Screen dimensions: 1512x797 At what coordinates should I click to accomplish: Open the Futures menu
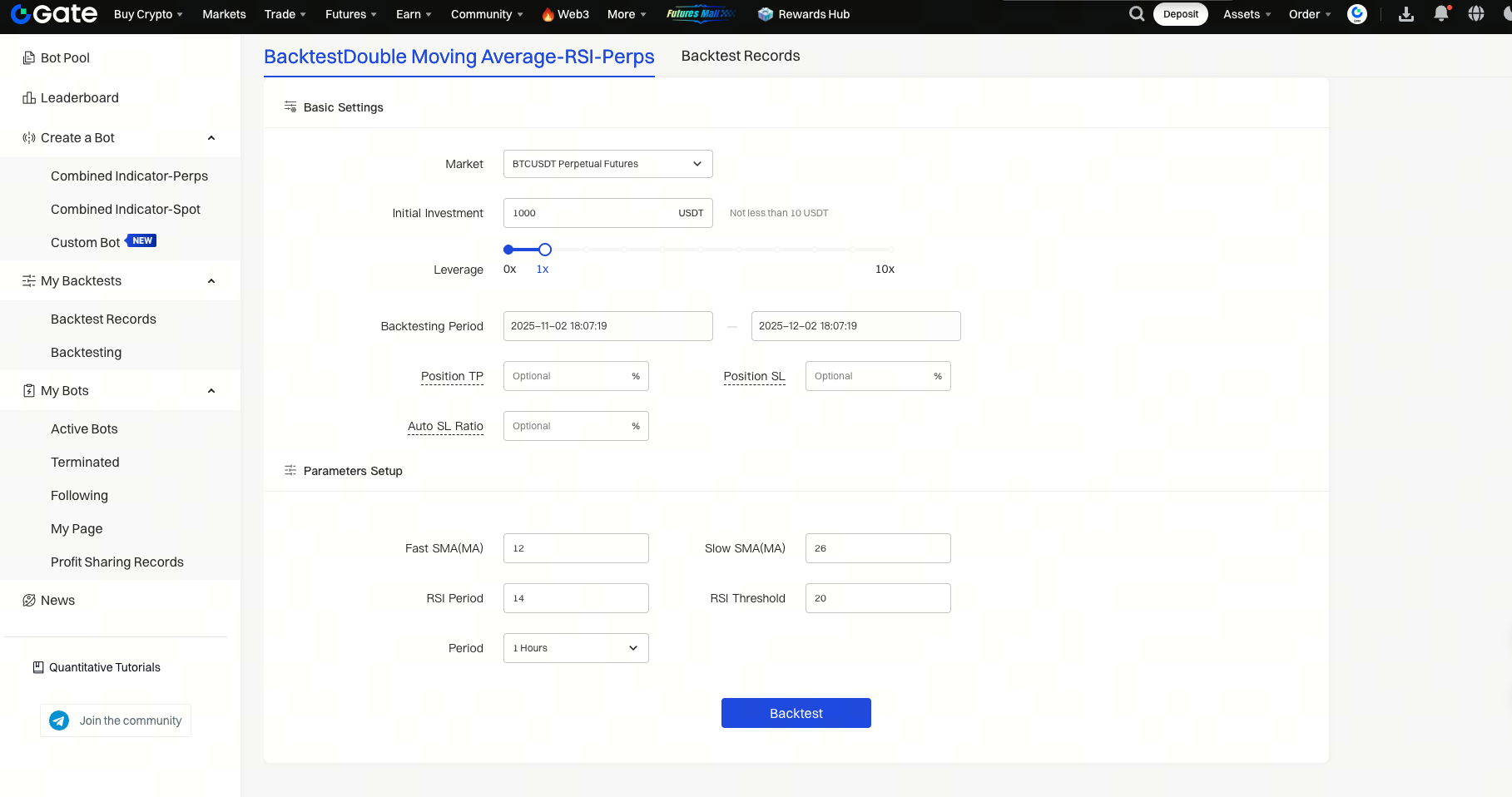tap(350, 14)
